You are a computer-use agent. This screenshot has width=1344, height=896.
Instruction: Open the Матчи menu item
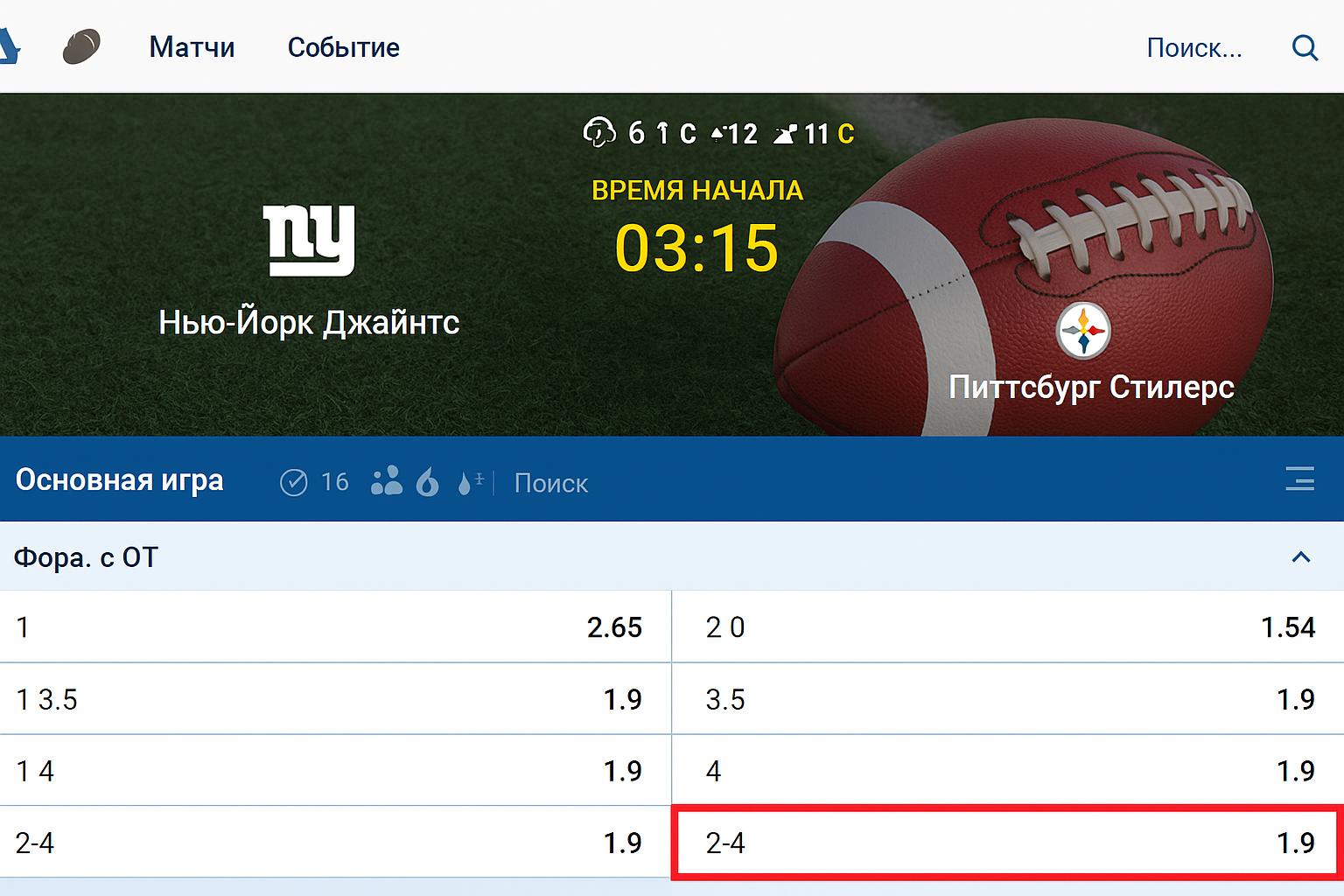[192, 47]
